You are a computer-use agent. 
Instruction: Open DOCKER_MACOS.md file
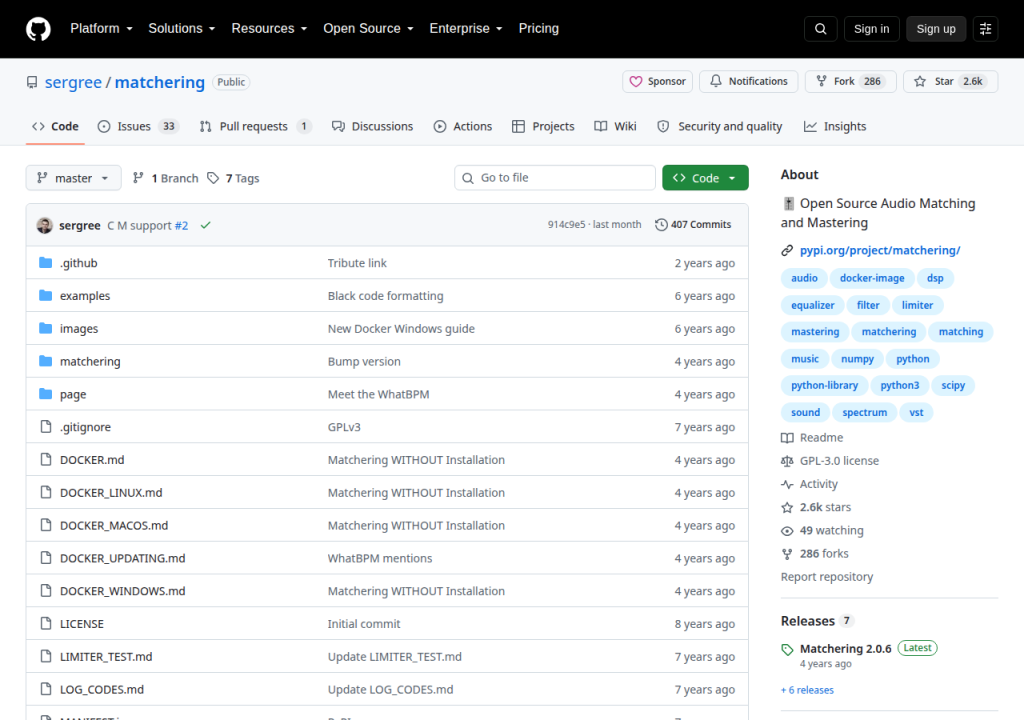(x=114, y=525)
